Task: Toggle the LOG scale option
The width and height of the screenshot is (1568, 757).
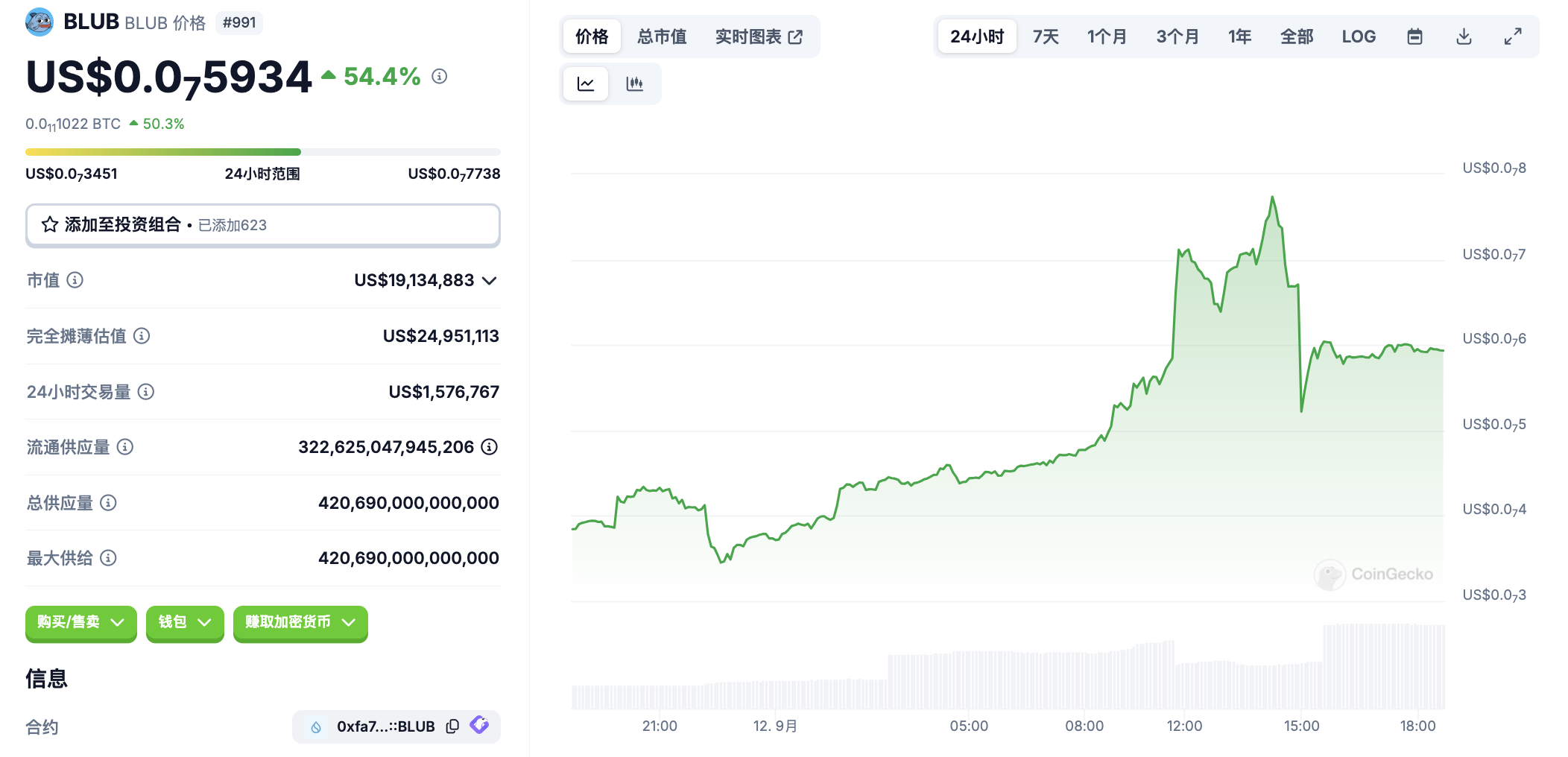Action: coord(1359,37)
